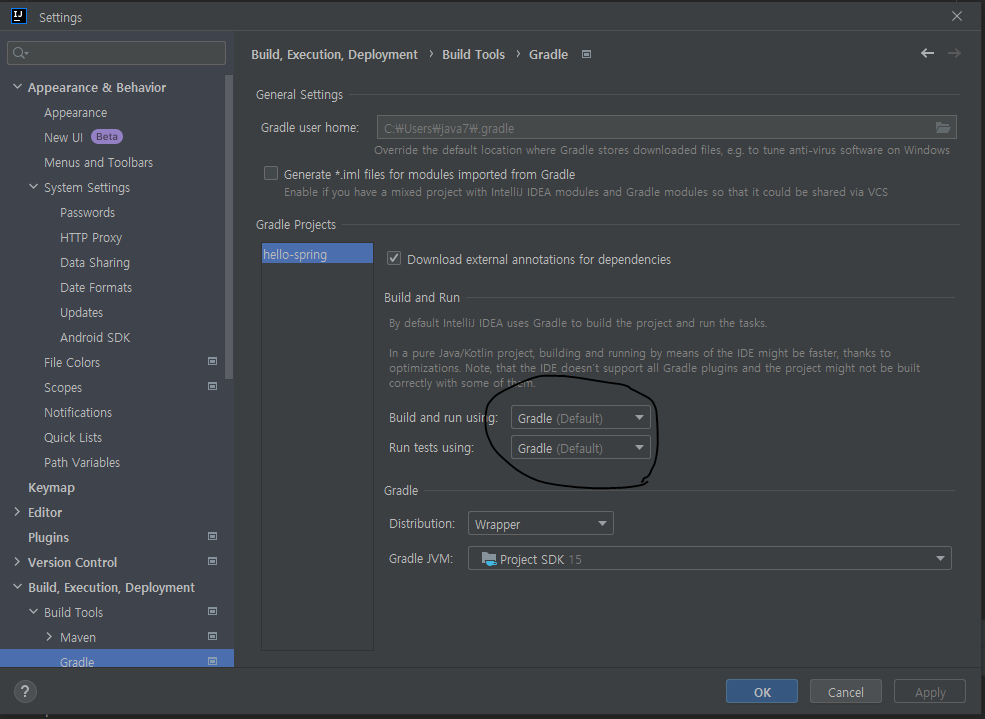Expand the Editor section
Viewport: 985px width, 719px height.
18,512
